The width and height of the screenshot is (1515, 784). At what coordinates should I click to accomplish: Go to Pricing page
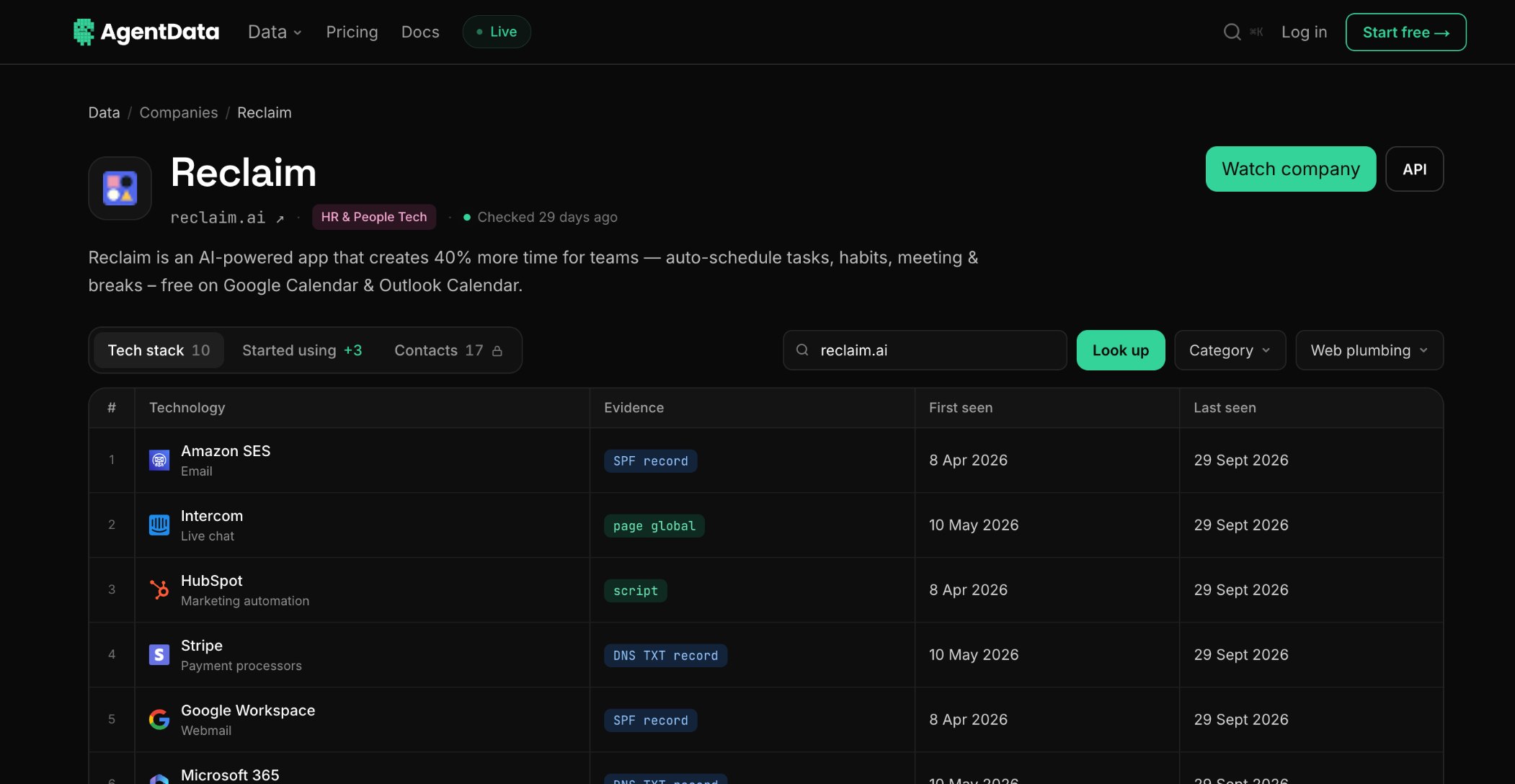[x=352, y=32]
